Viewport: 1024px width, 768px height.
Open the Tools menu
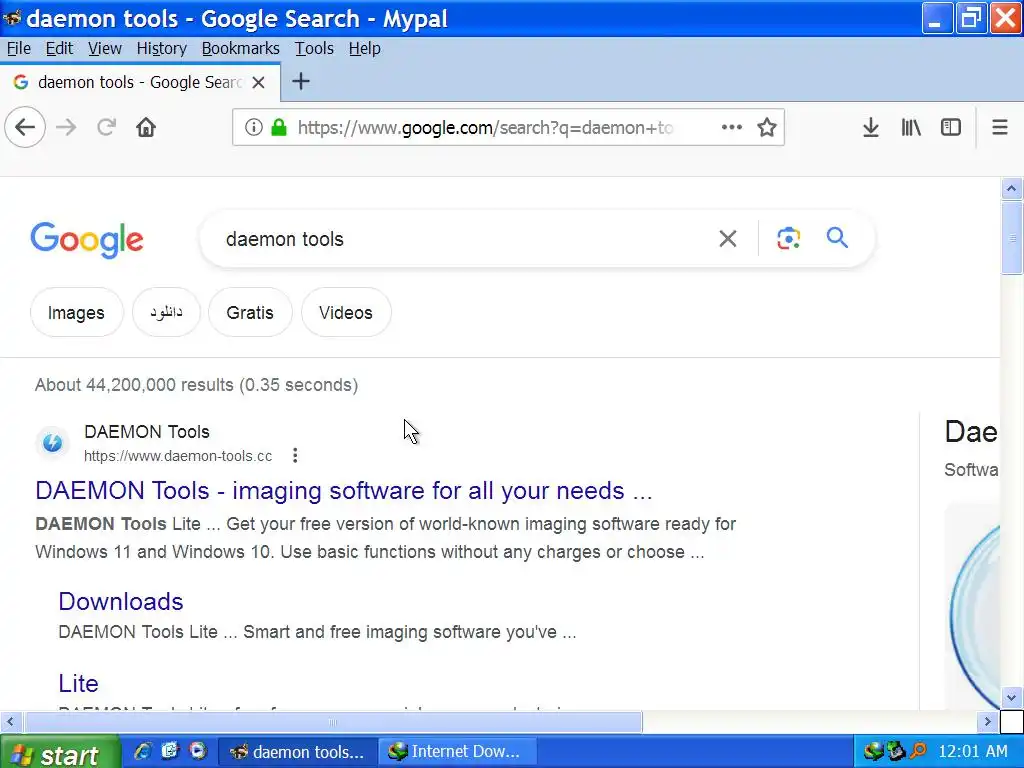314,48
